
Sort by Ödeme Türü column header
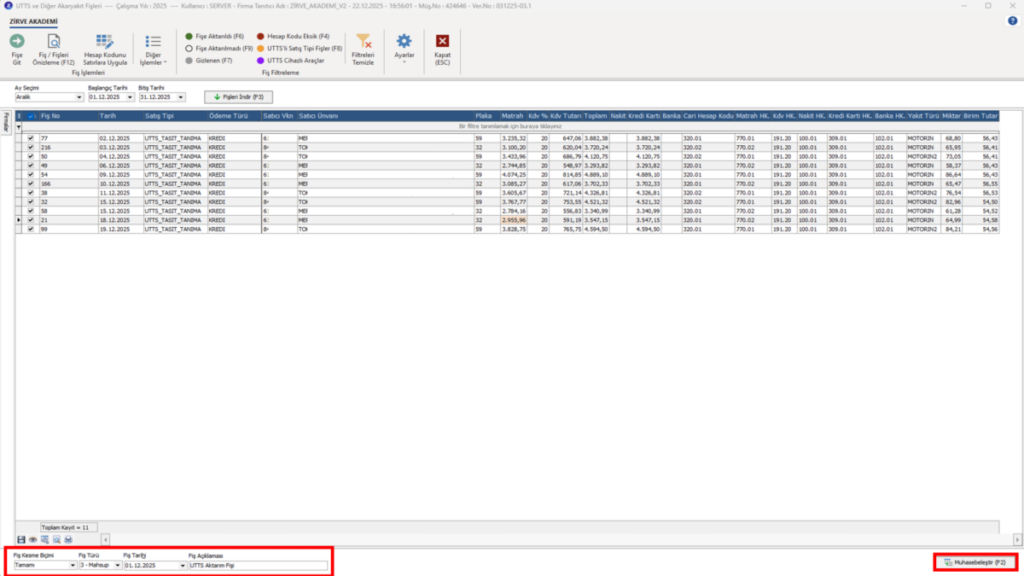[x=234, y=116]
